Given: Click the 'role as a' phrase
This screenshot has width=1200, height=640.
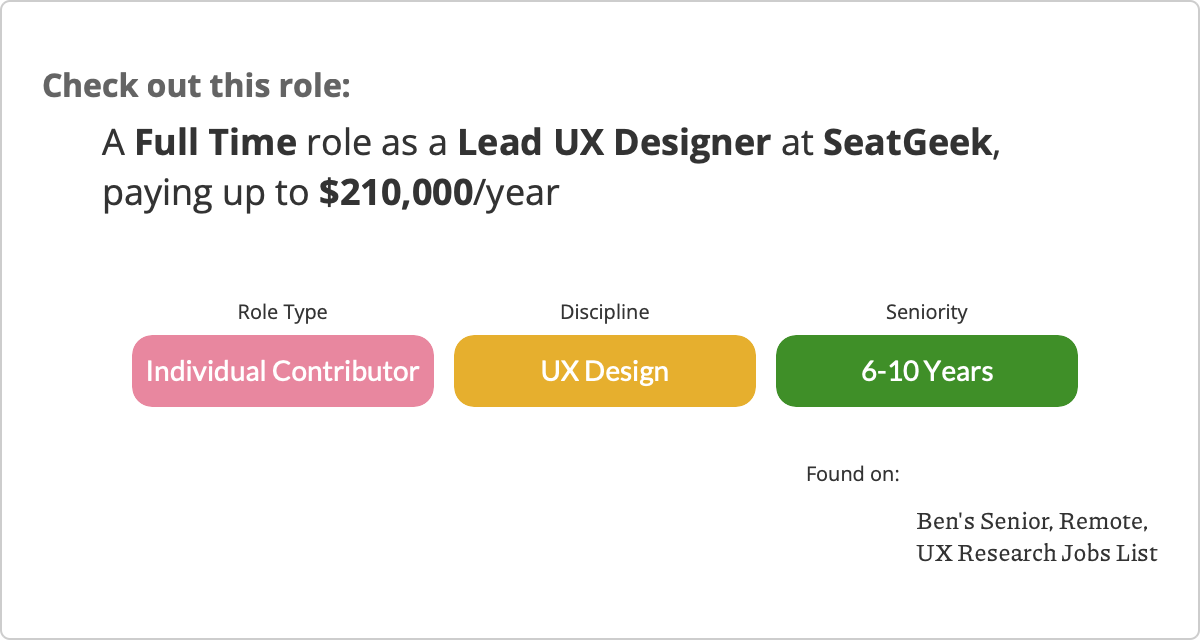Looking at the screenshot, I should (377, 143).
